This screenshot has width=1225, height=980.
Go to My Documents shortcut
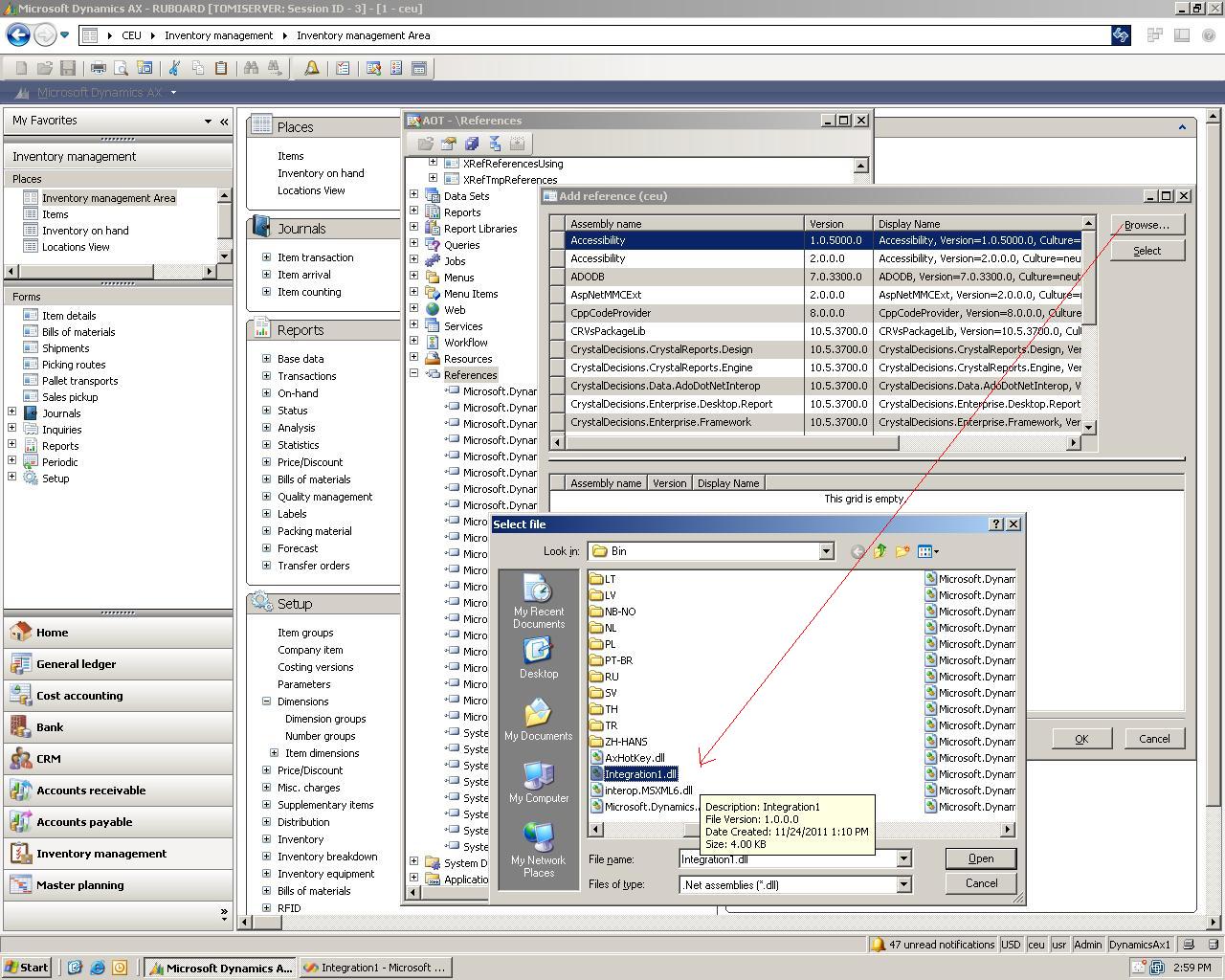coord(539,721)
